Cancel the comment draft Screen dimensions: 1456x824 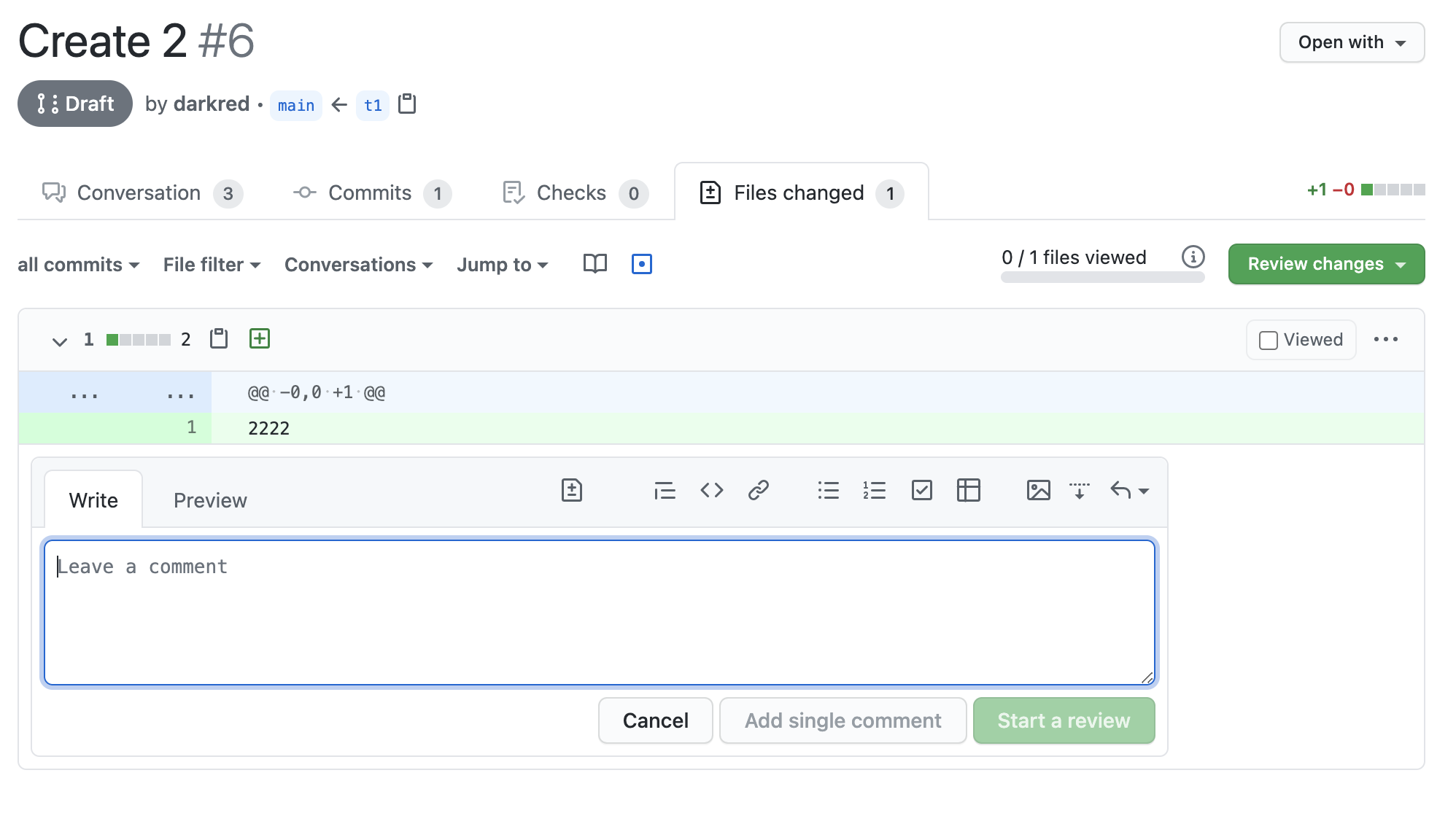click(x=655, y=720)
